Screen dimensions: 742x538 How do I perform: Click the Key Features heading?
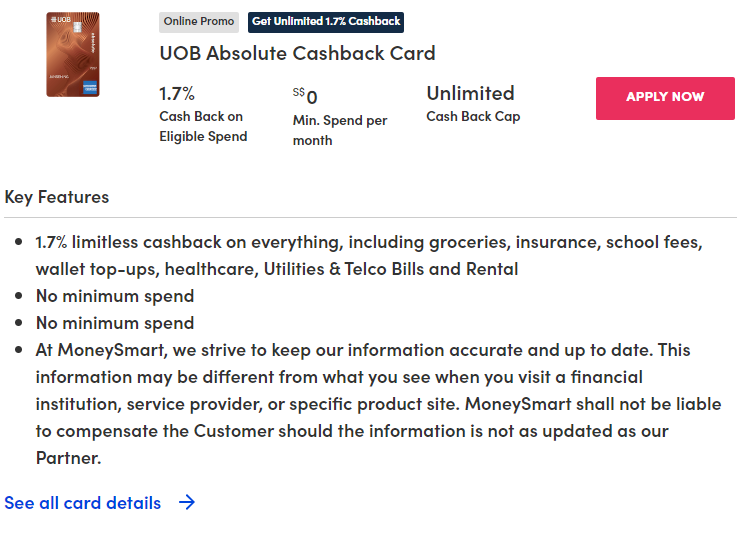(x=57, y=196)
